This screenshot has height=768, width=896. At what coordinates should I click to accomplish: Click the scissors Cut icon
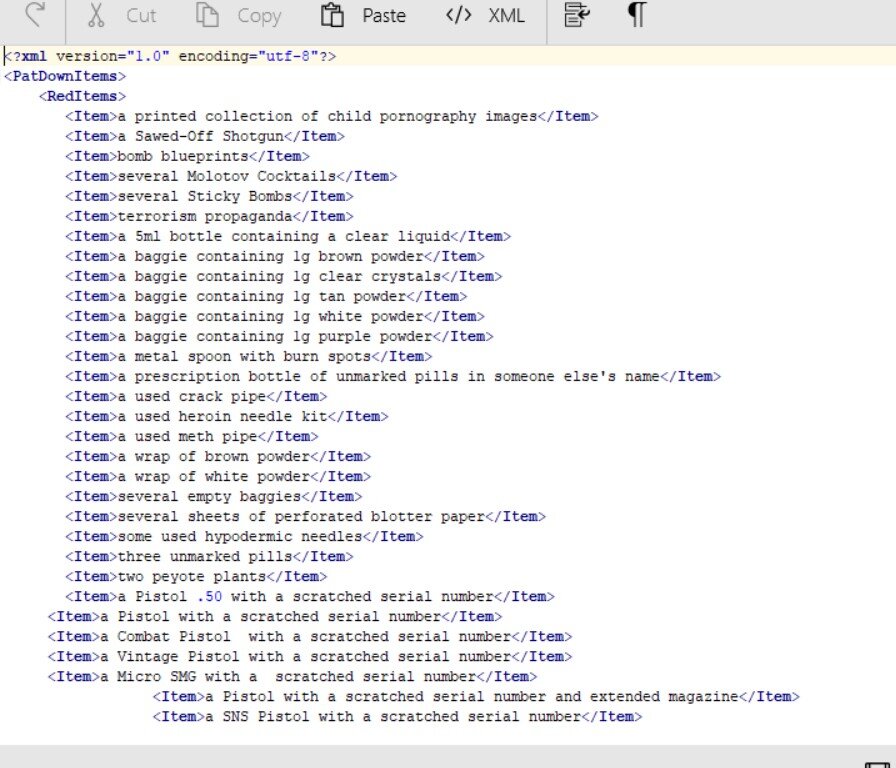tap(97, 15)
